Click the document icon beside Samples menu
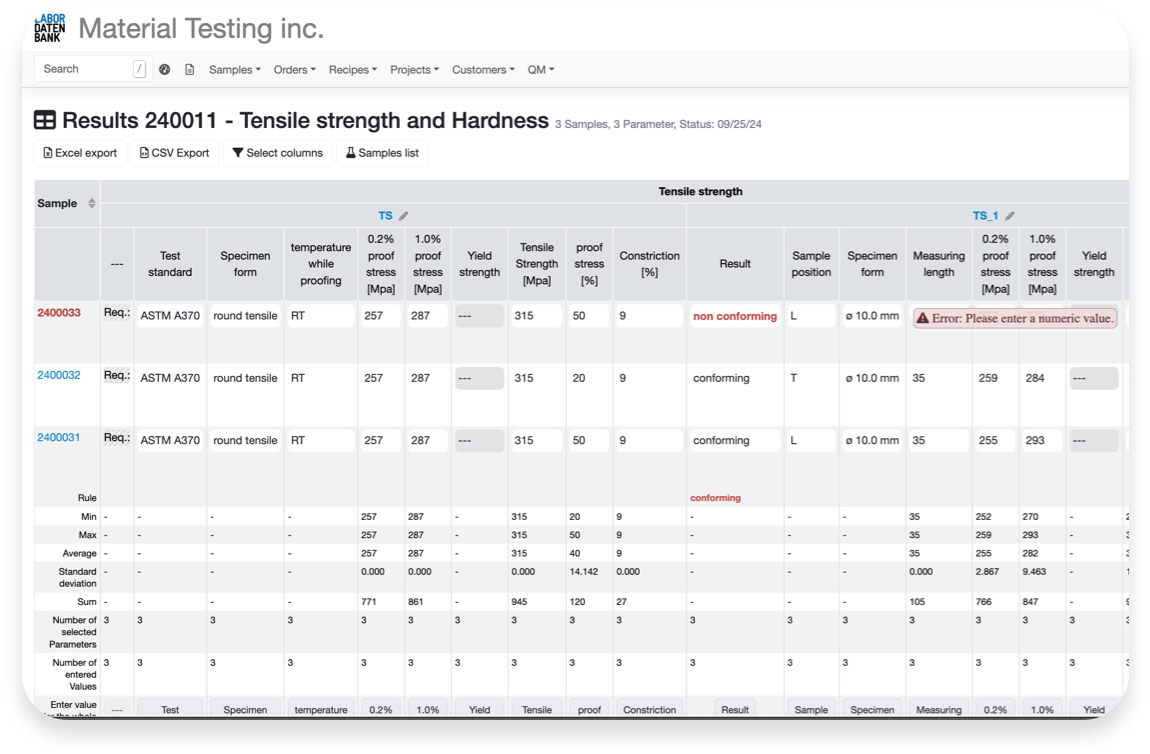 tap(190, 70)
